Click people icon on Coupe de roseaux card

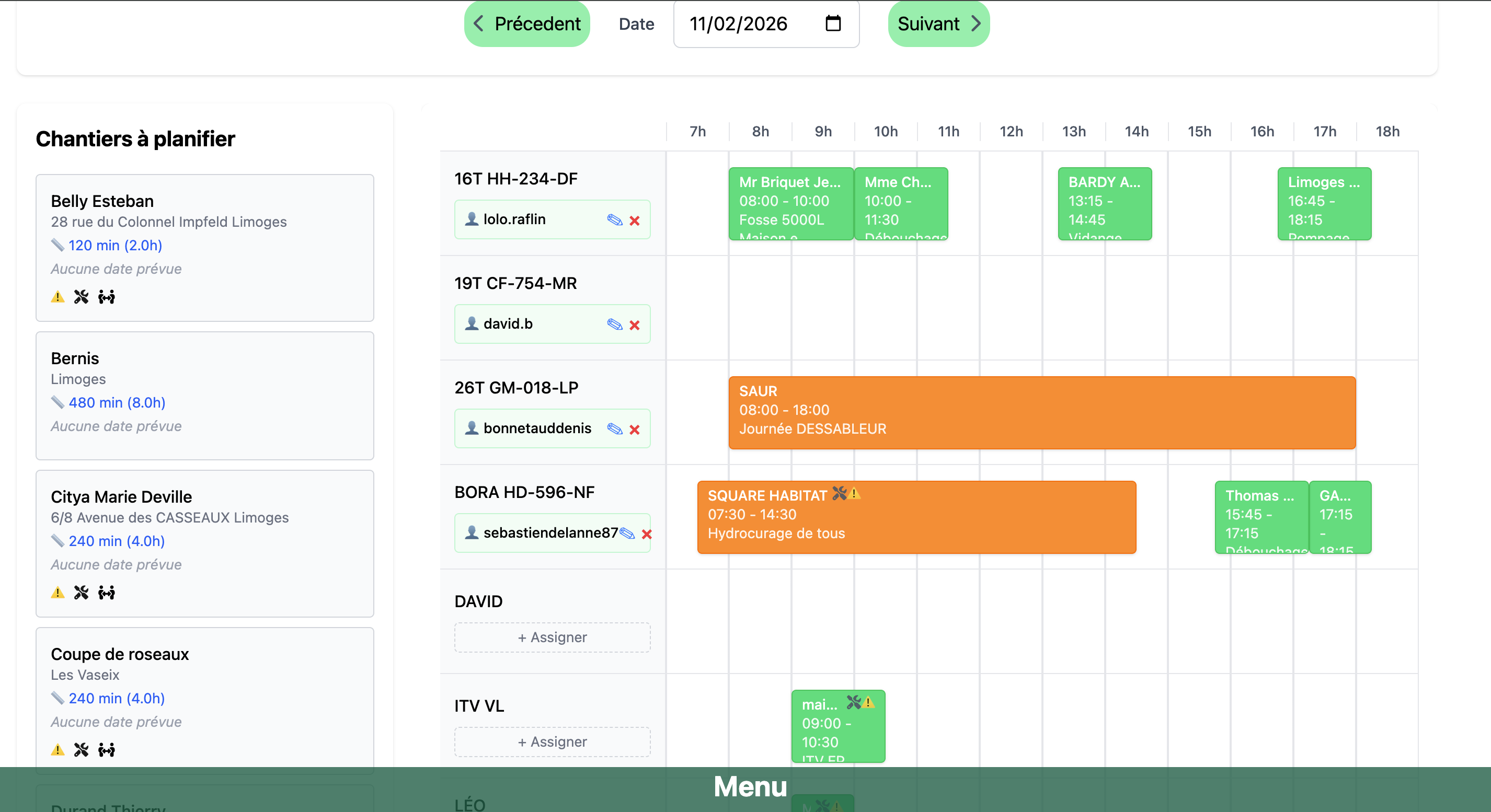tap(107, 749)
